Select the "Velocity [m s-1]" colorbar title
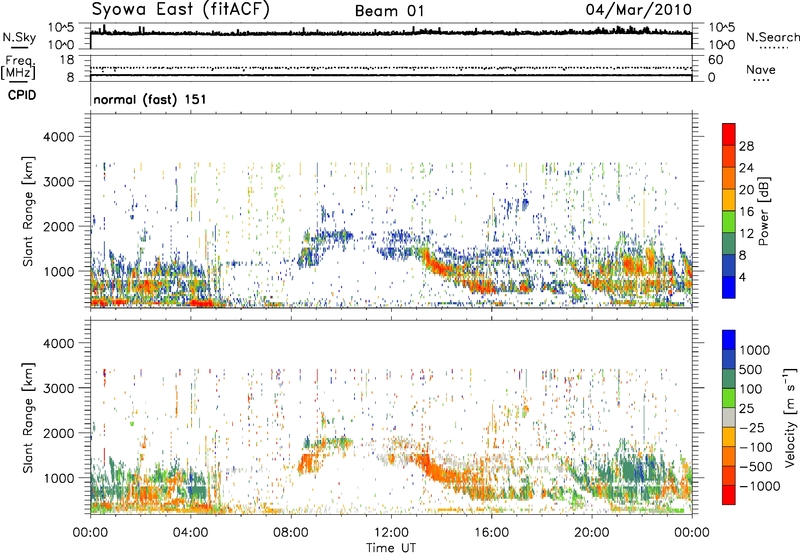Screen dimensions: 800x554 (790, 417)
